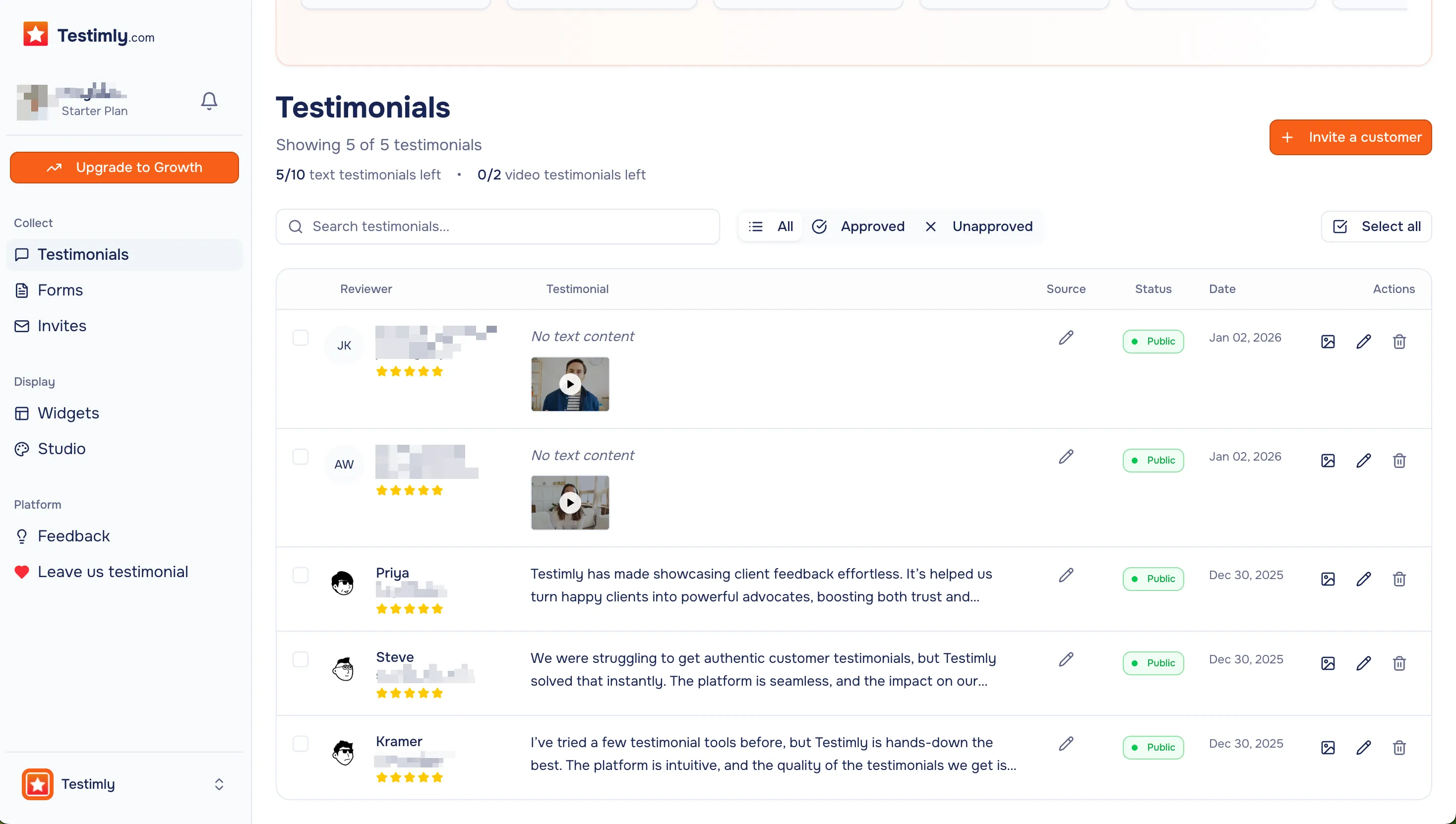Select the Testimonials sidebar icon
This screenshot has height=824, width=1456.
(21, 254)
